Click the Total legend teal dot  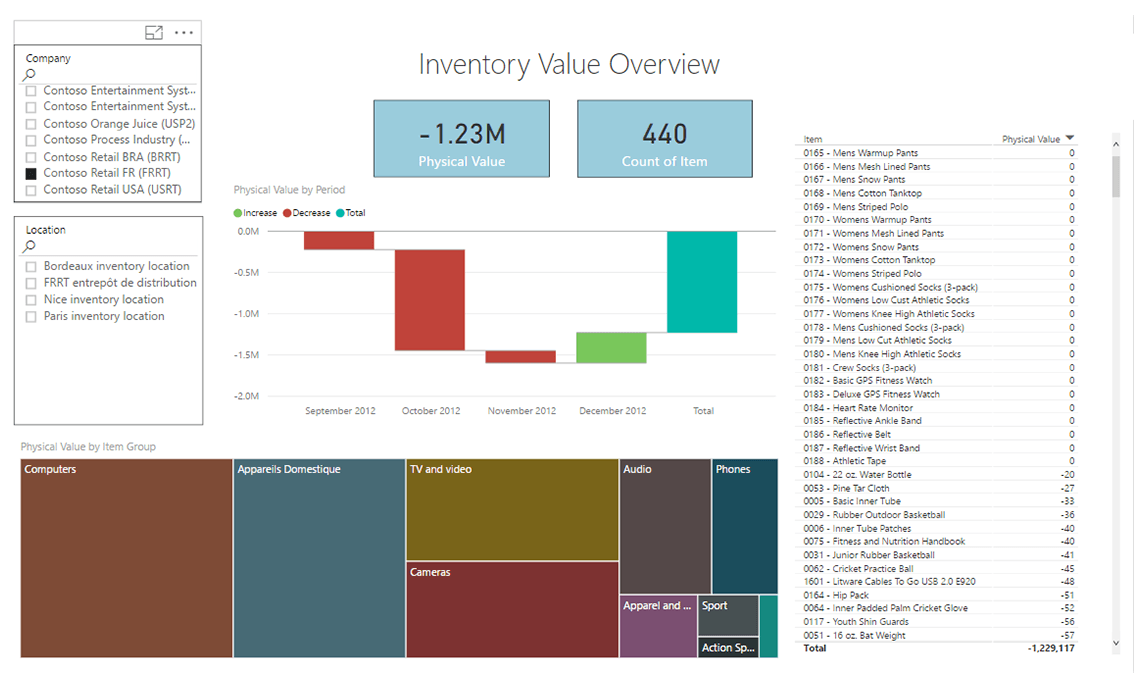(340, 213)
